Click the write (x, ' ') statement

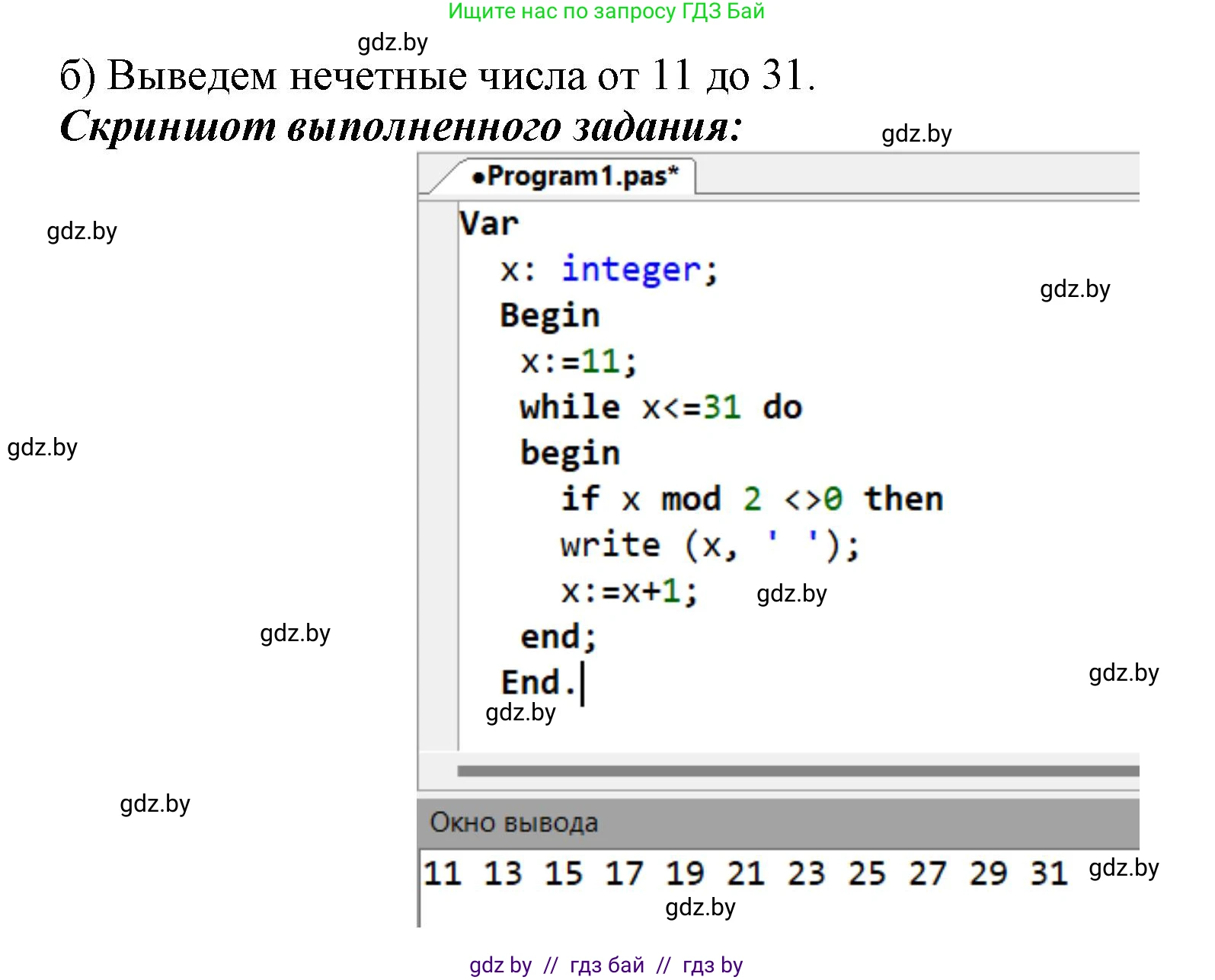pos(709,545)
